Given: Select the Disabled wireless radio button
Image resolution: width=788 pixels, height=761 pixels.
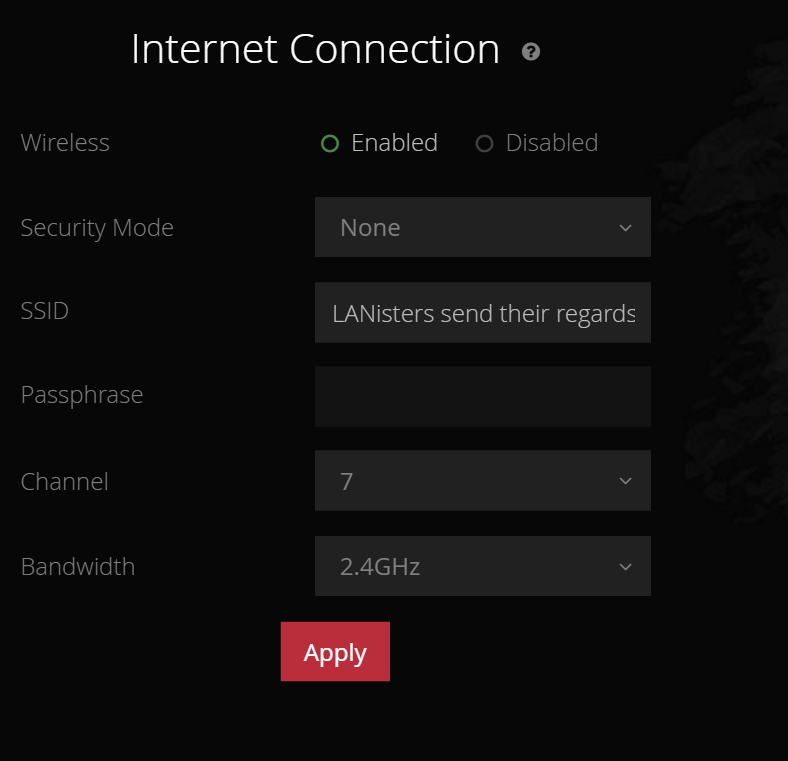Looking at the screenshot, I should click(x=485, y=144).
